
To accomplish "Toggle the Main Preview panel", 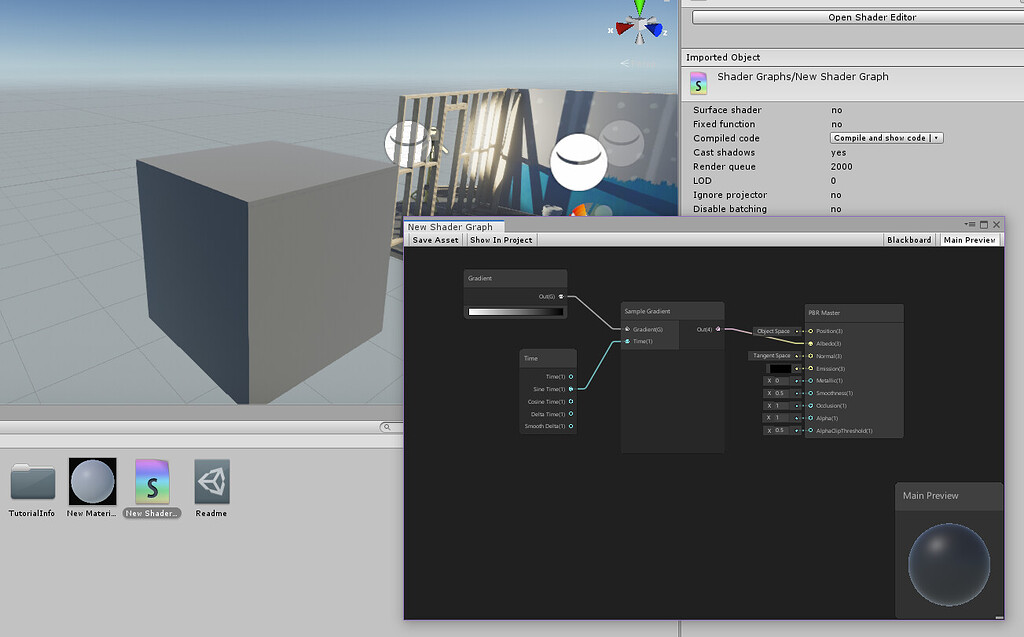I will click(969, 240).
